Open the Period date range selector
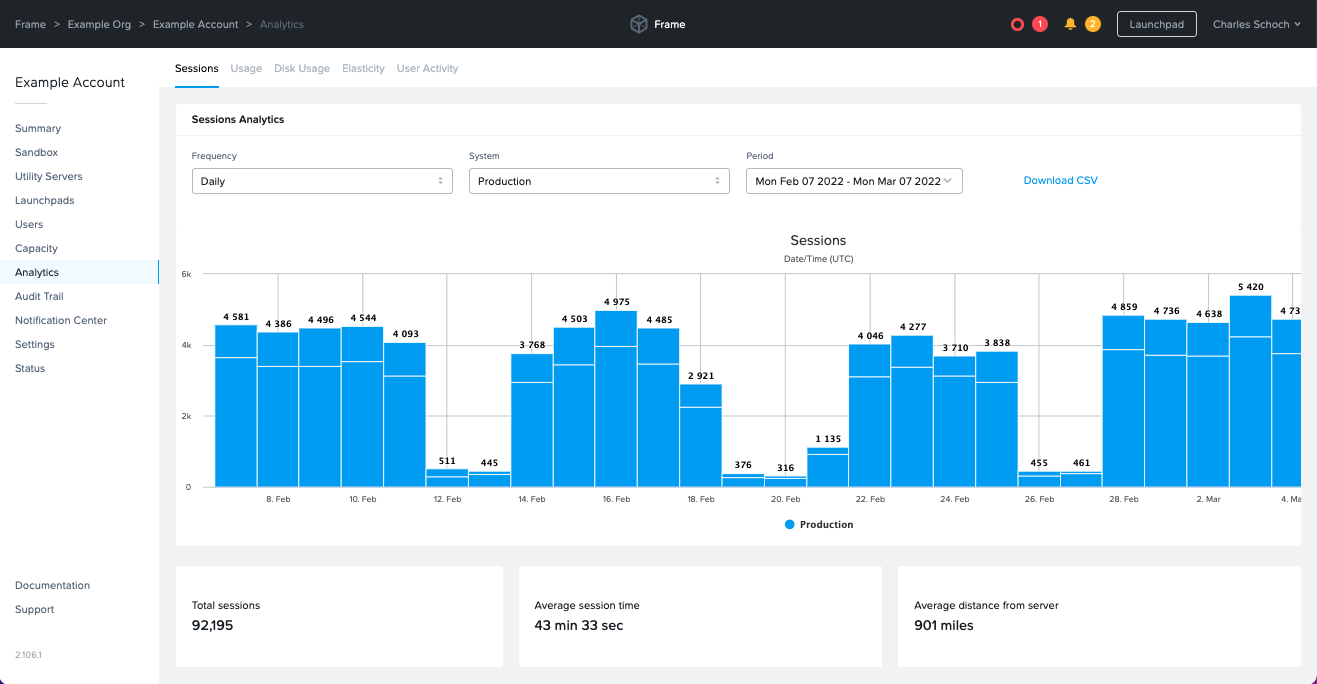 click(x=853, y=181)
